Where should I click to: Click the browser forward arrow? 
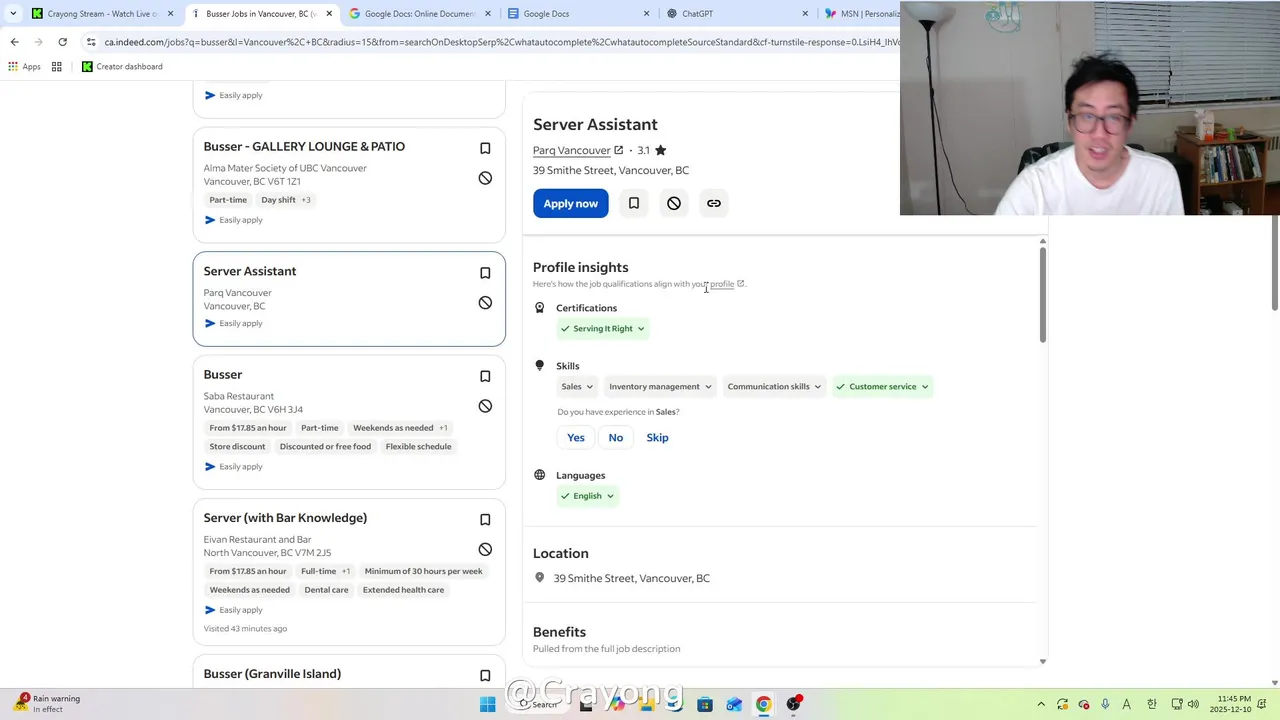click(38, 42)
